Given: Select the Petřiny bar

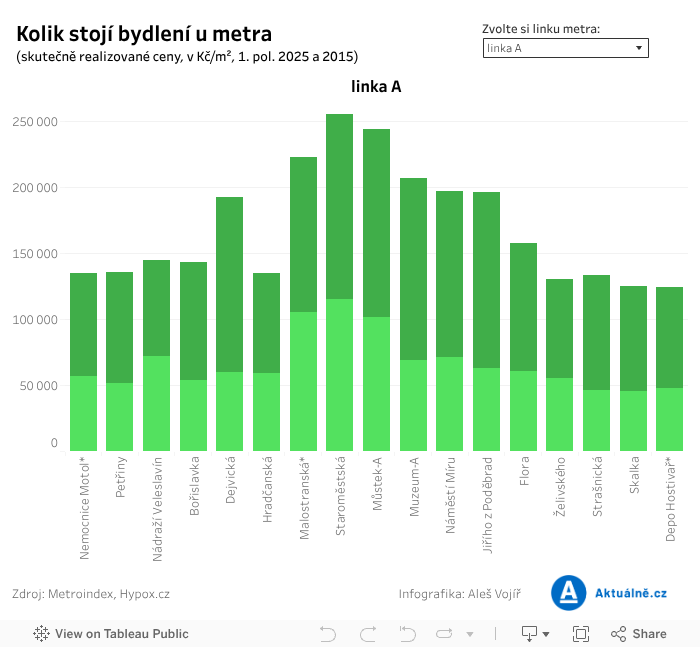Looking at the screenshot, I should pos(120,361).
